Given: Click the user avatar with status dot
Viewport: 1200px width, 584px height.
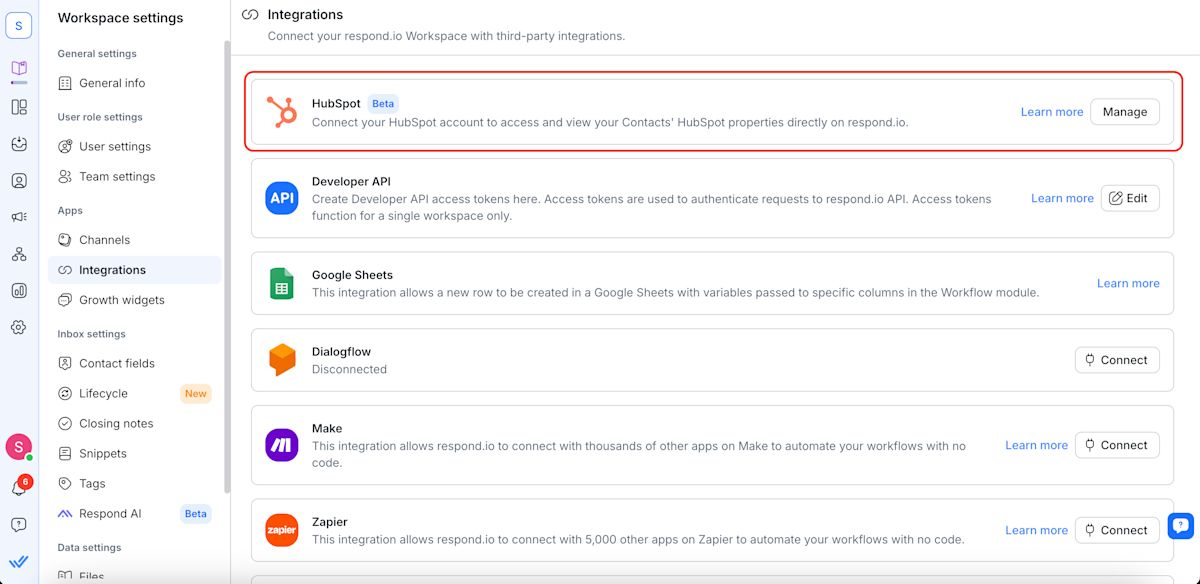Looking at the screenshot, I should (x=18, y=447).
